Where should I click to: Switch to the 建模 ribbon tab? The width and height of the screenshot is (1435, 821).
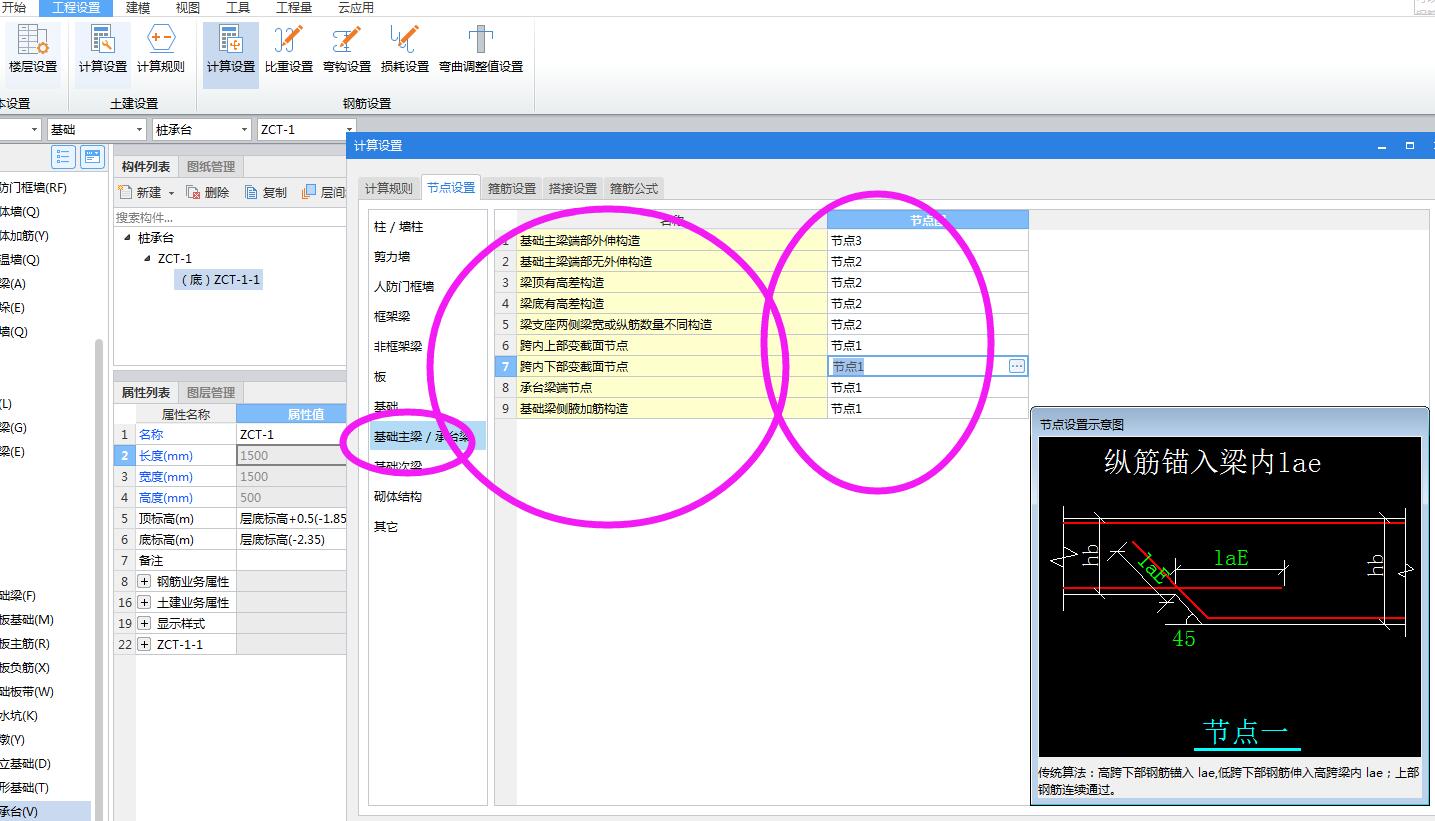pos(138,7)
